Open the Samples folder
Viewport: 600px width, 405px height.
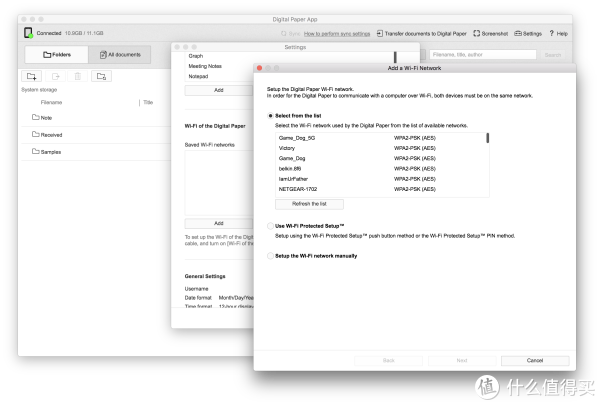(x=50, y=151)
